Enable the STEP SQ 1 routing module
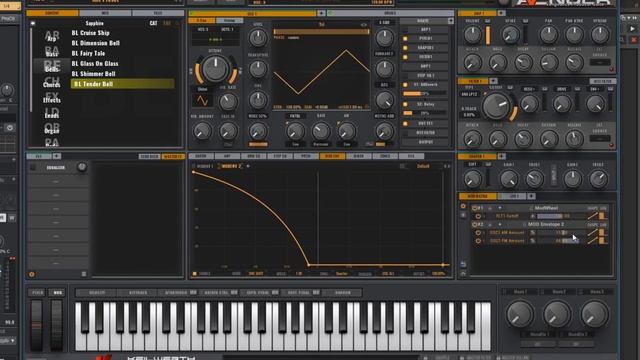The width and height of the screenshot is (640, 360). [405, 76]
